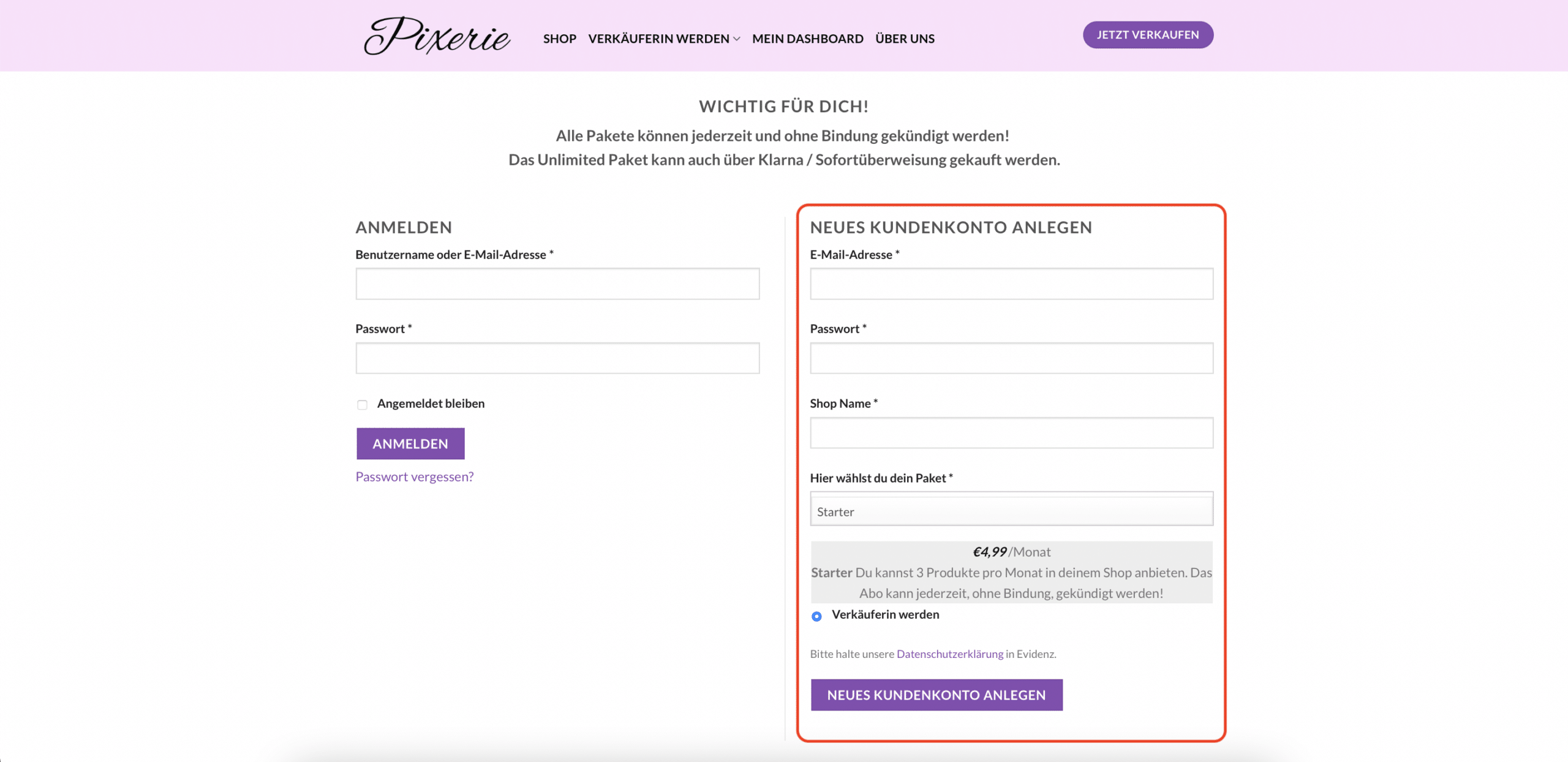Focus the Benutzername oder E-Mail-Adresse field
This screenshot has width=1568, height=762.
click(x=557, y=284)
